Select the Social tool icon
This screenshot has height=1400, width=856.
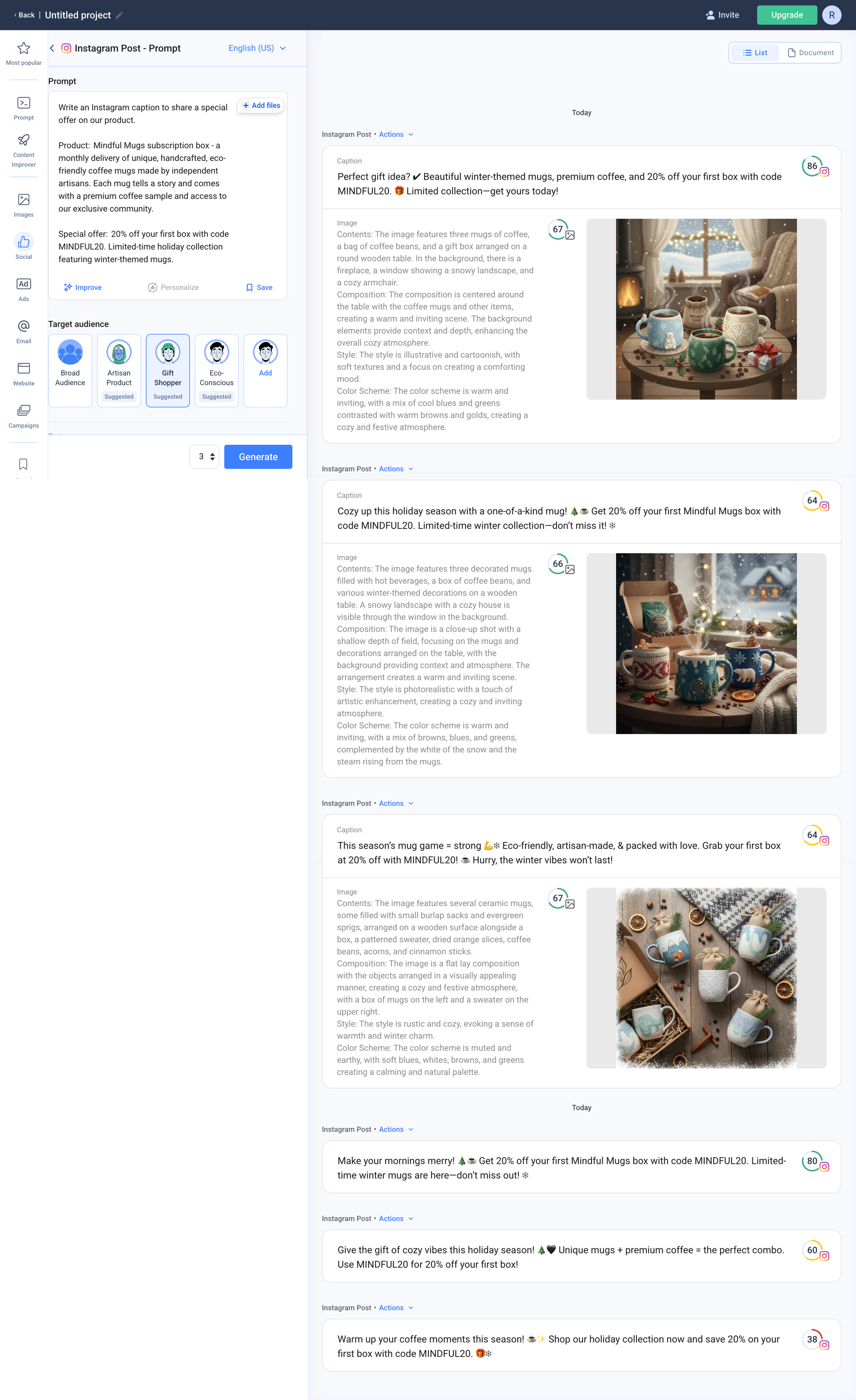(23, 242)
